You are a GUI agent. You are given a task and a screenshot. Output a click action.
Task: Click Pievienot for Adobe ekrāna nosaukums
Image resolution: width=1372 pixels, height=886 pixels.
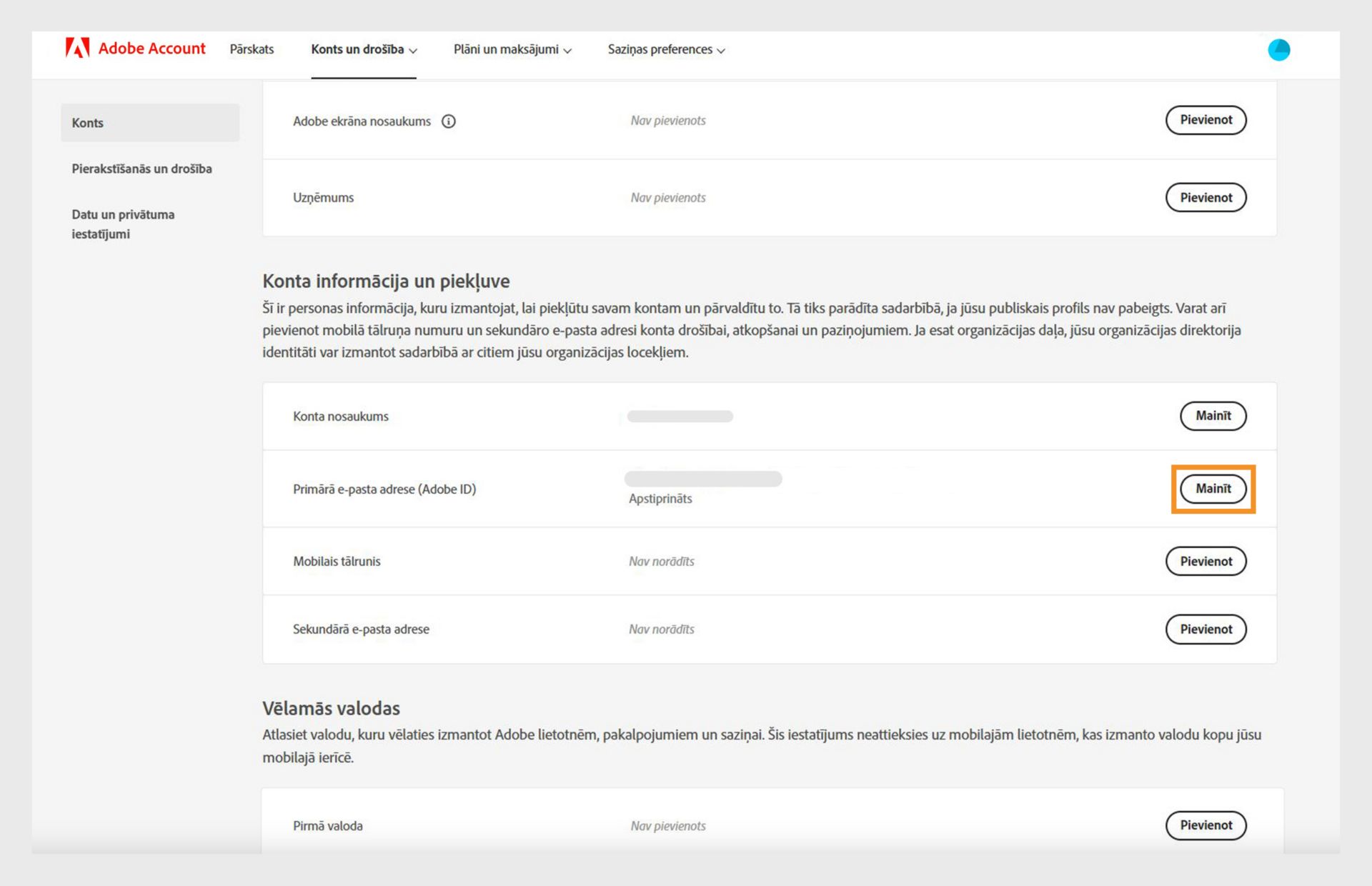tap(1206, 120)
